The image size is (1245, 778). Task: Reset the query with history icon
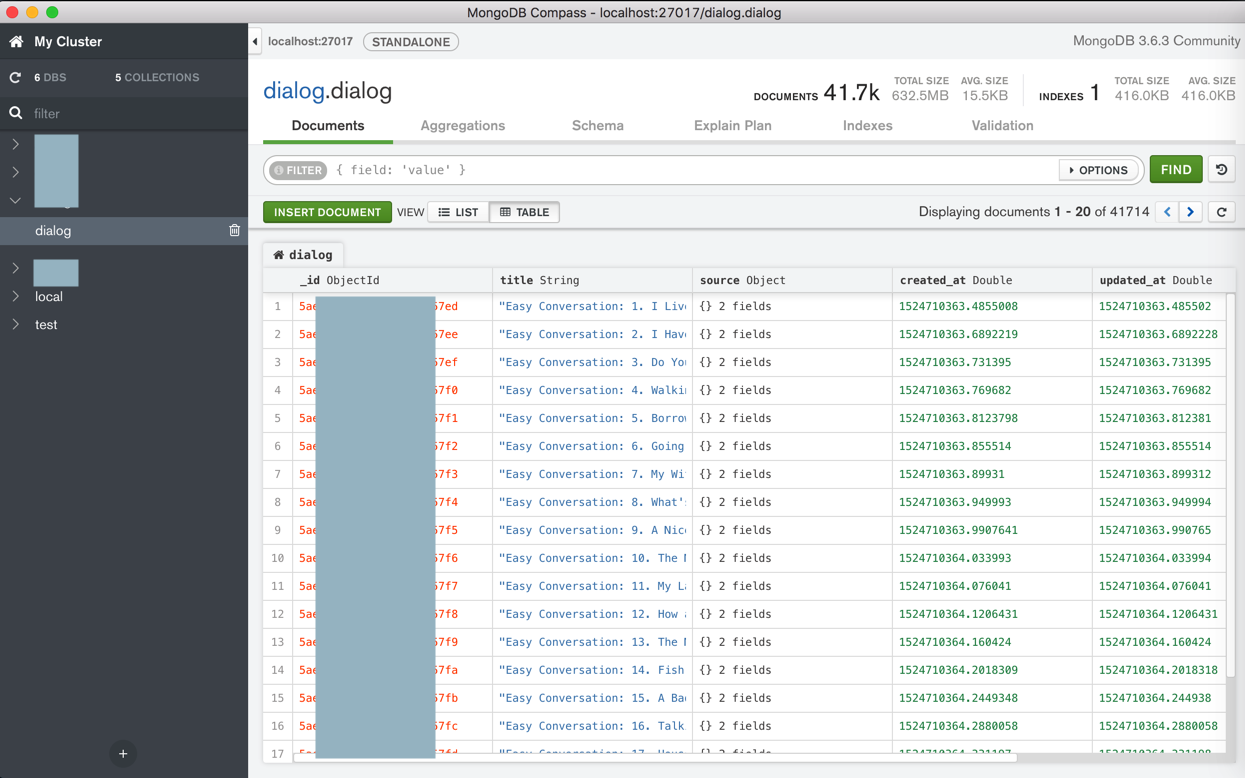tap(1221, 170)
